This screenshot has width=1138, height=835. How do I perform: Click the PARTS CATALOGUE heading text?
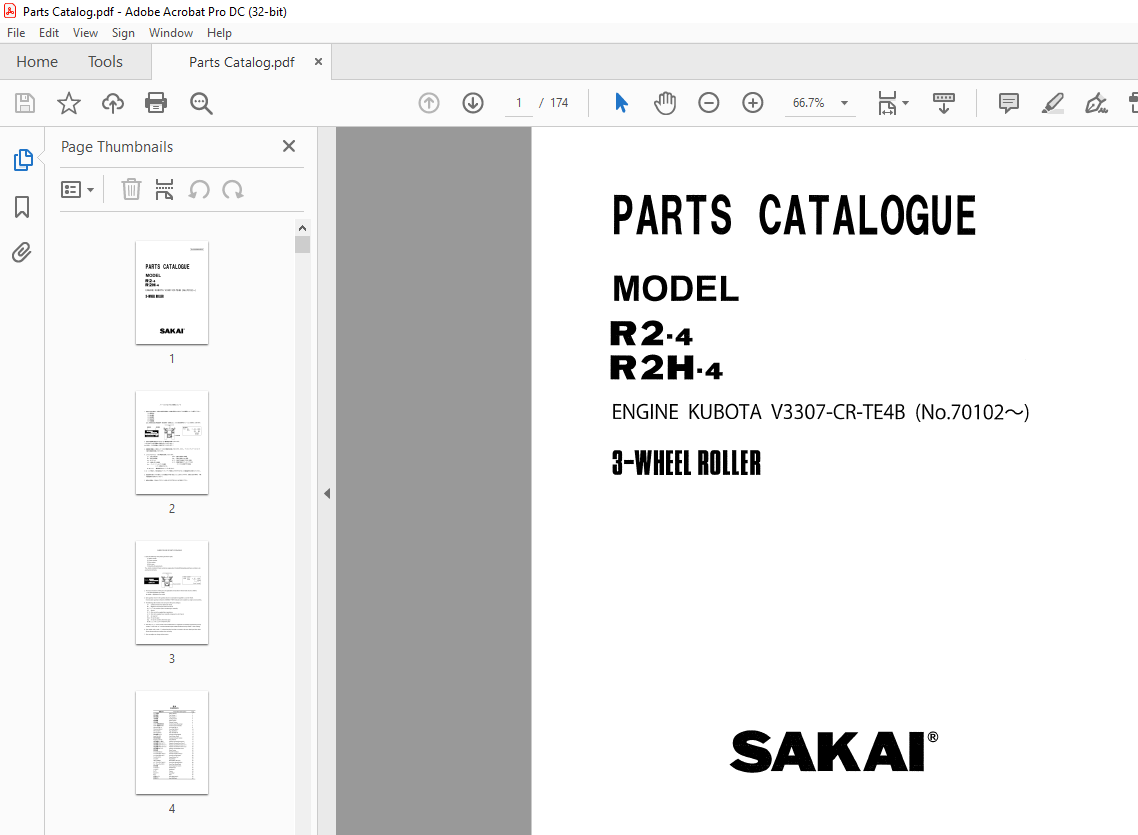pyautogui.click(x=794, y=215)
